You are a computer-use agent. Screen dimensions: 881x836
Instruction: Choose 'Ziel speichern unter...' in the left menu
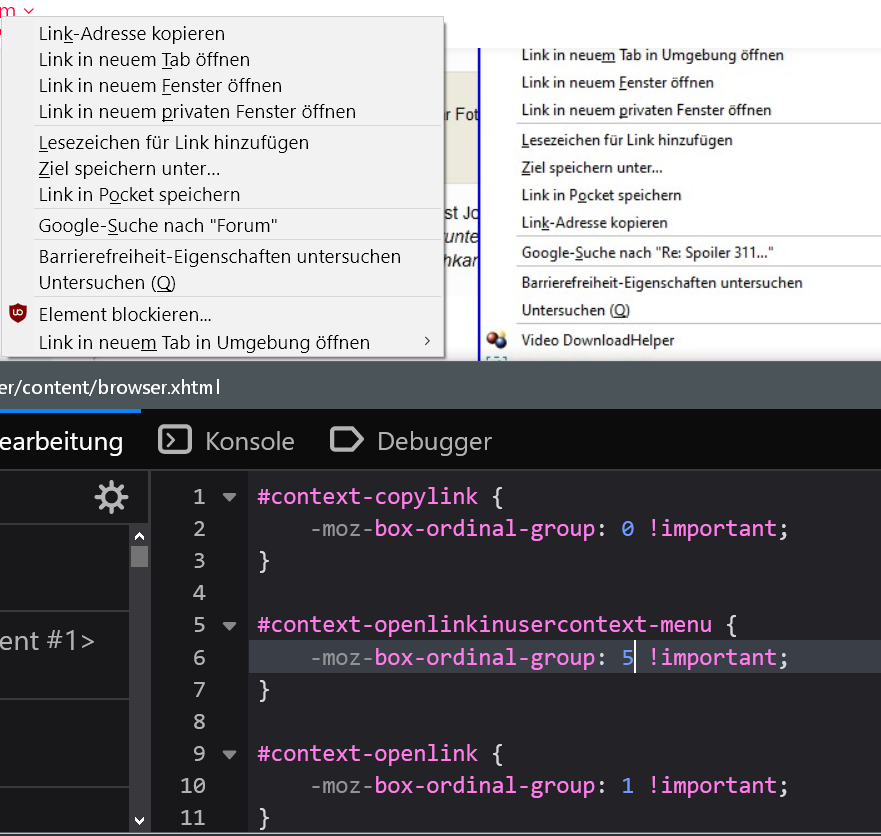pos(129,169)
